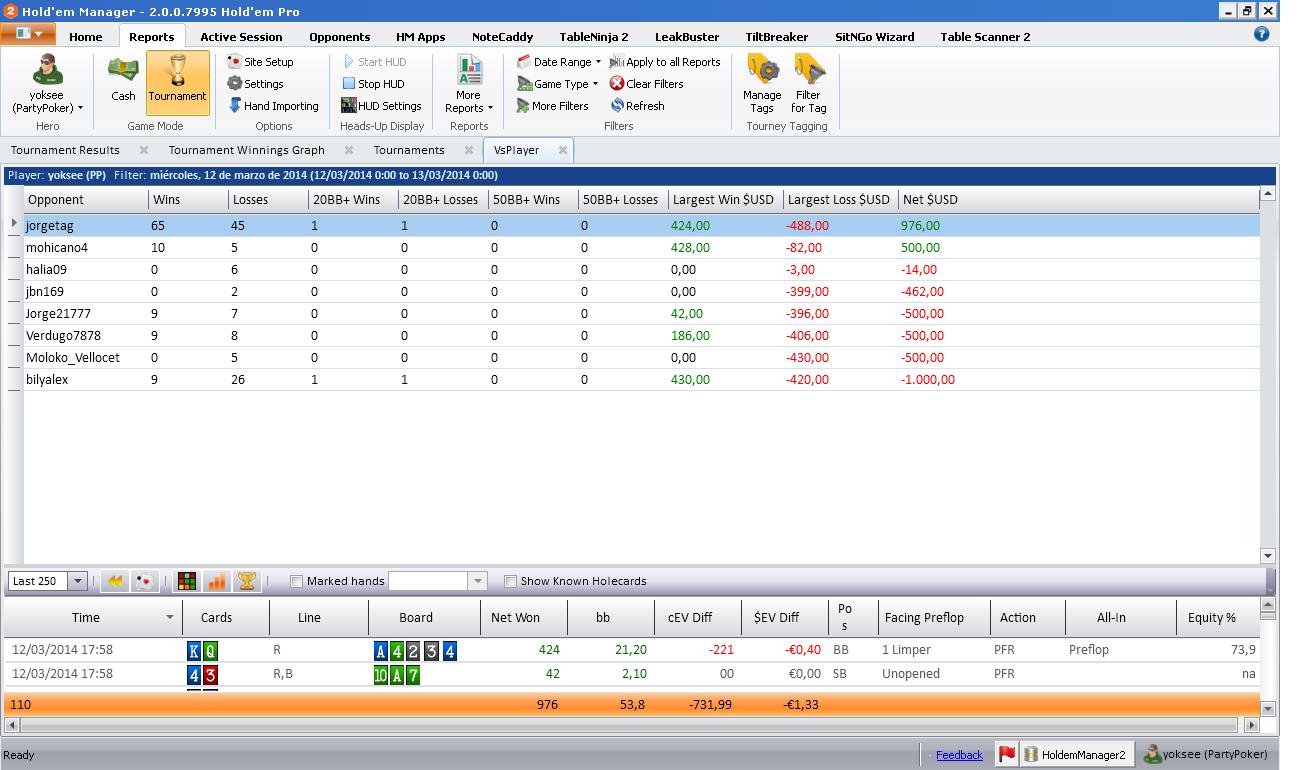The height and width of the screenshot is (770, 1311).
Task: Enable Show Known Holecards checkbox
Action: (x=510, y=581)
